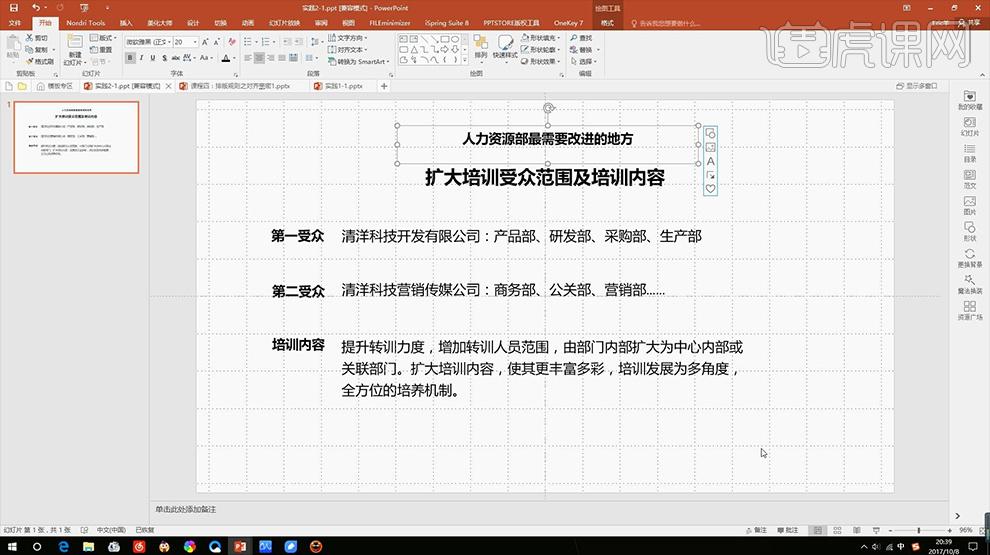Switch to the 插入 Insert ribbon tab
990x555 pixels.
click(x=126, y=23)
